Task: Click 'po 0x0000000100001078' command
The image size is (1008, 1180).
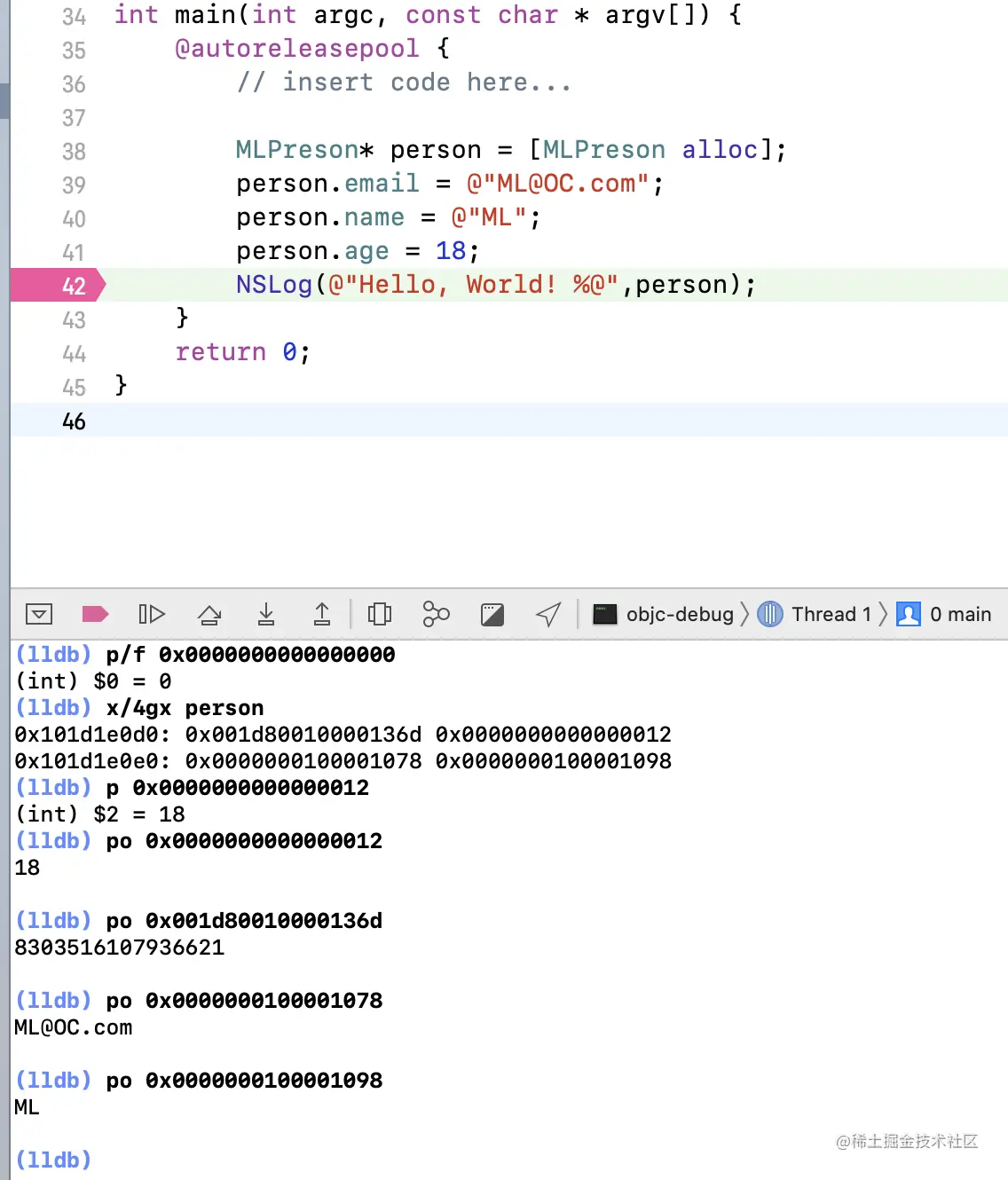Action: [x=244, y=1001]
